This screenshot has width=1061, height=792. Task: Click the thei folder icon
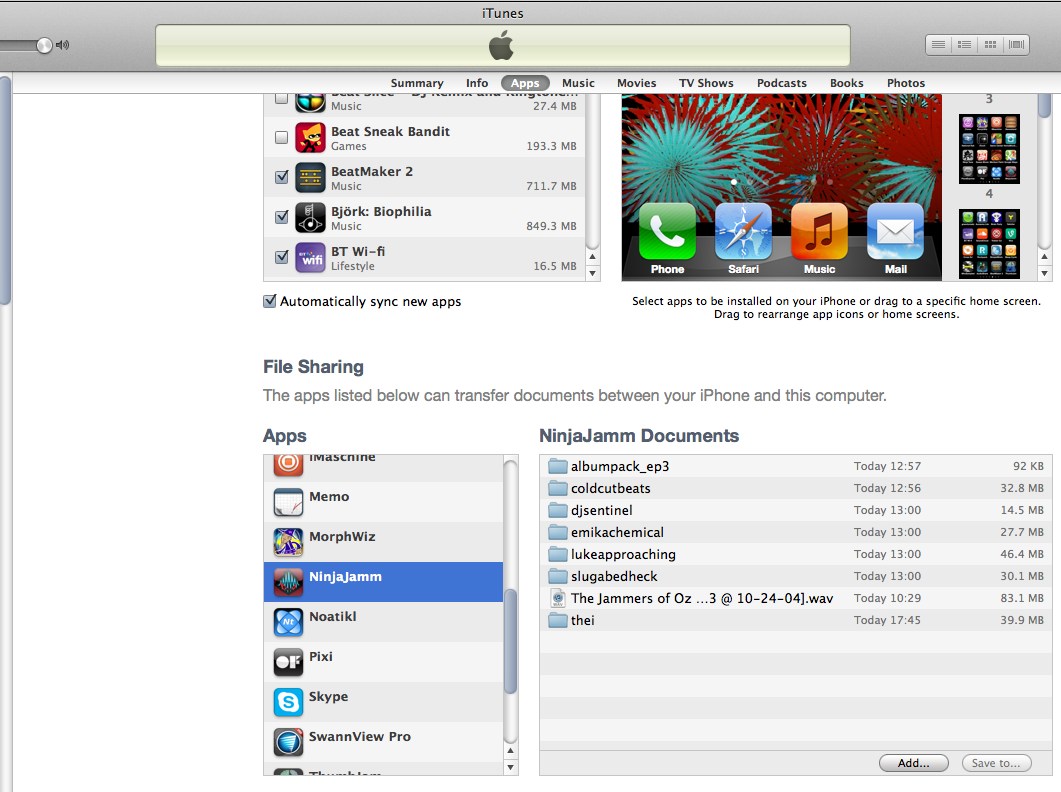click(x=558, y=620)
